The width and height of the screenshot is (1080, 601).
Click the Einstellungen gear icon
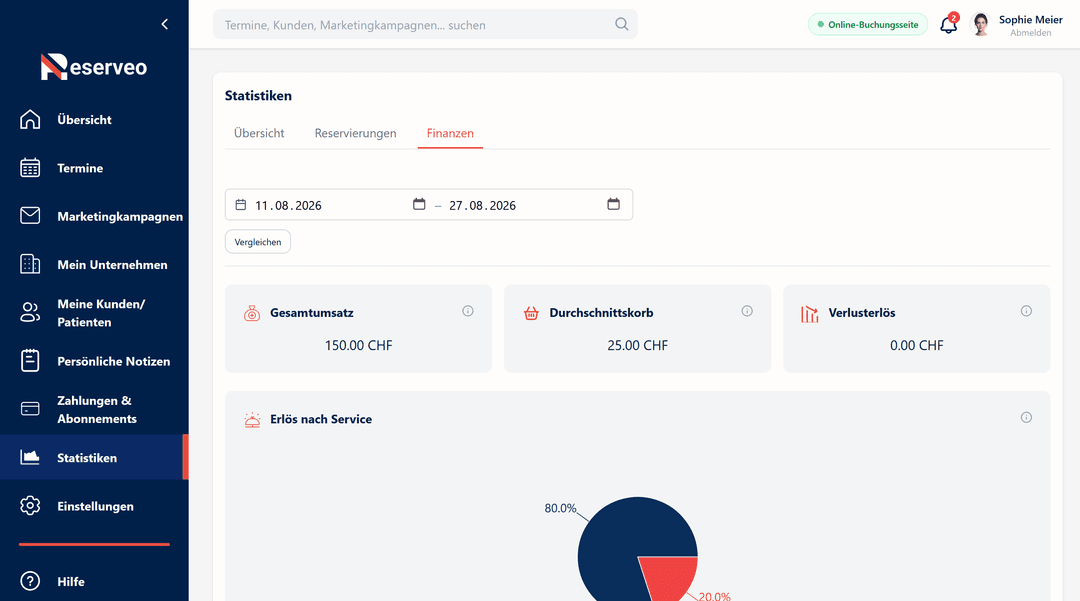30,505
